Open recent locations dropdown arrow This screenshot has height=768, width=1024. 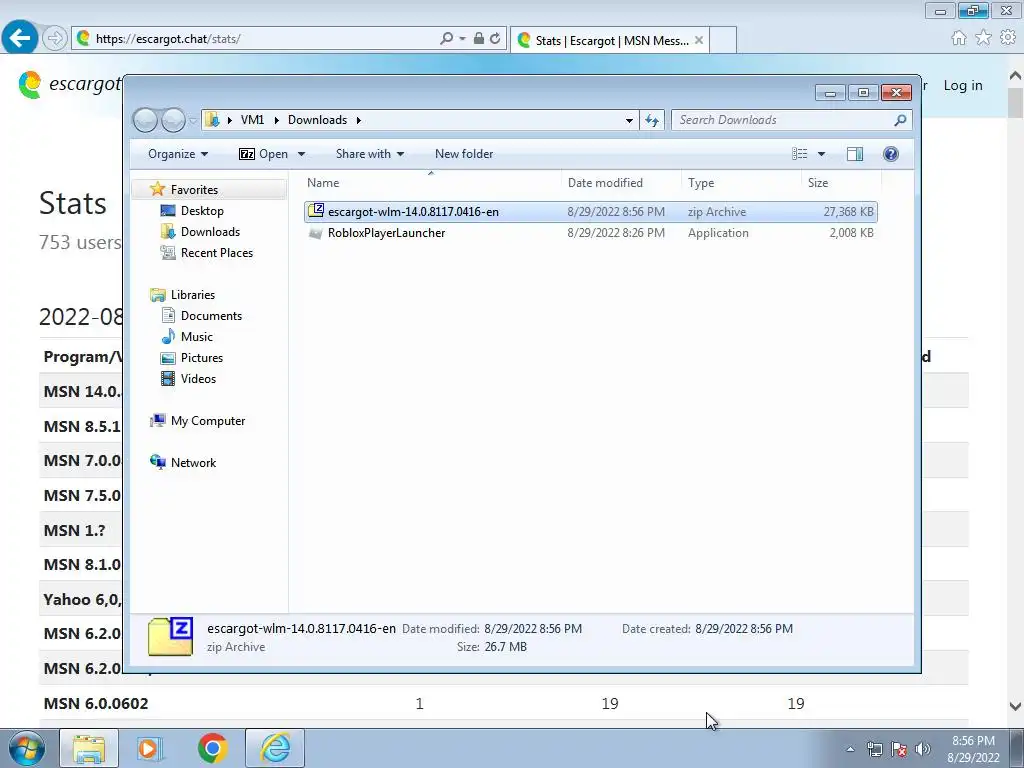point(193,121)
